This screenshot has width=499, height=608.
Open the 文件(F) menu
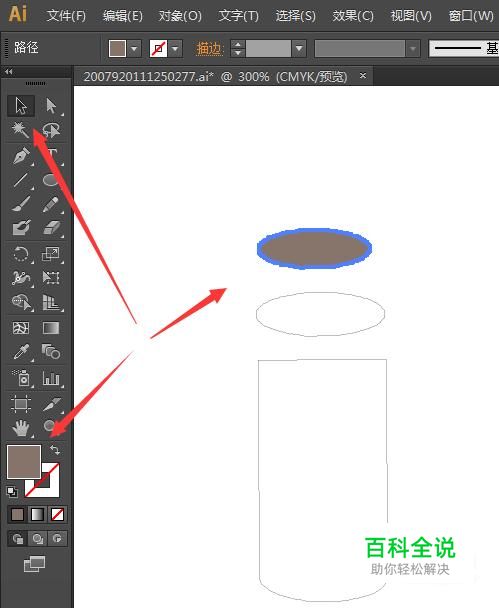coord(66,16)
